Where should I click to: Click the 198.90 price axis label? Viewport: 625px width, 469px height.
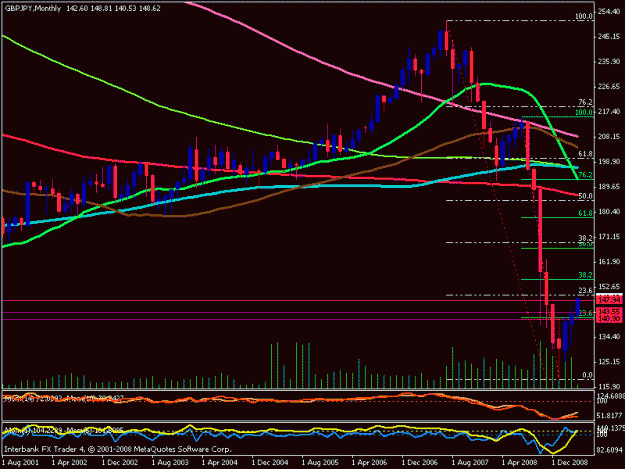[x=609, y=161]
